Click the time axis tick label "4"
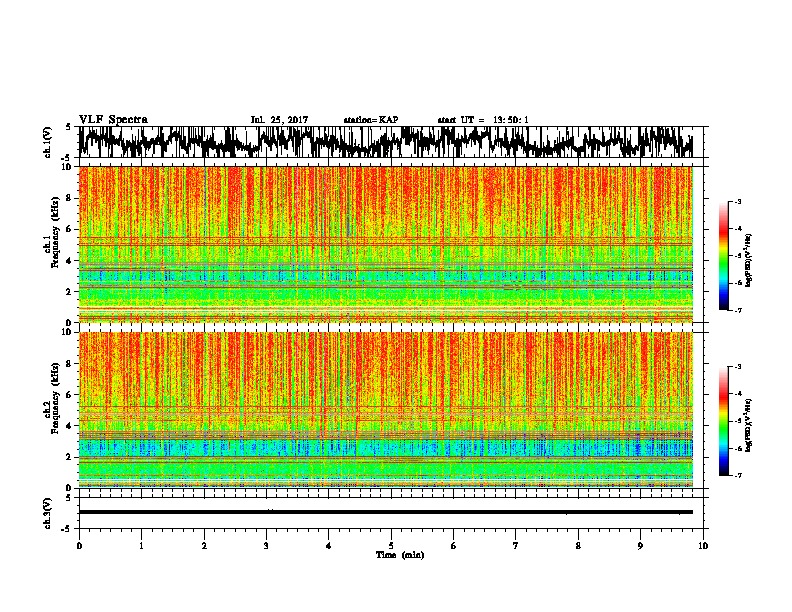Screen dimensions: 792x612 (x=329, y=545)
